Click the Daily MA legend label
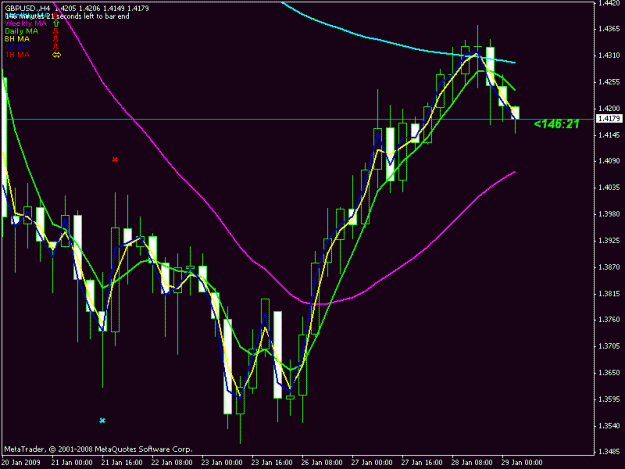The width and height of the screenshot is (625, 469). tap(21, 31)
